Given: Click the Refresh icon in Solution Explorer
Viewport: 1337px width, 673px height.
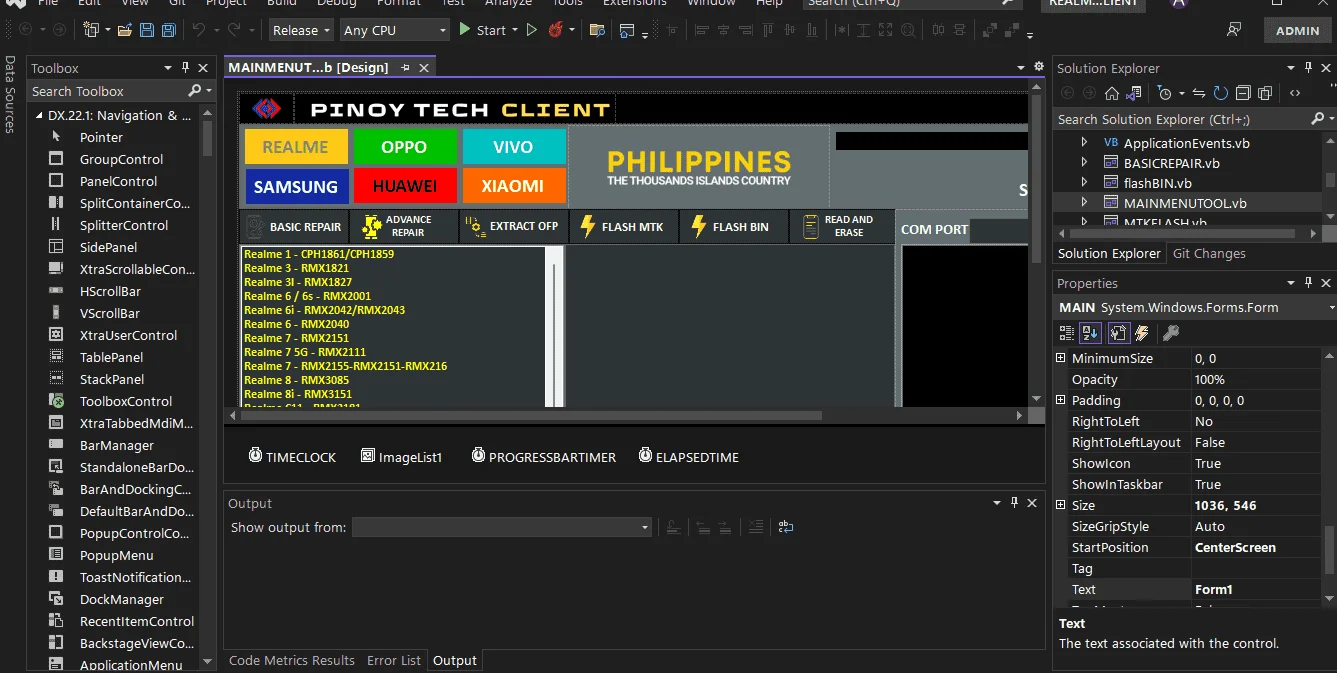Looking at the screenshot, I should (x=1220, y=93).
